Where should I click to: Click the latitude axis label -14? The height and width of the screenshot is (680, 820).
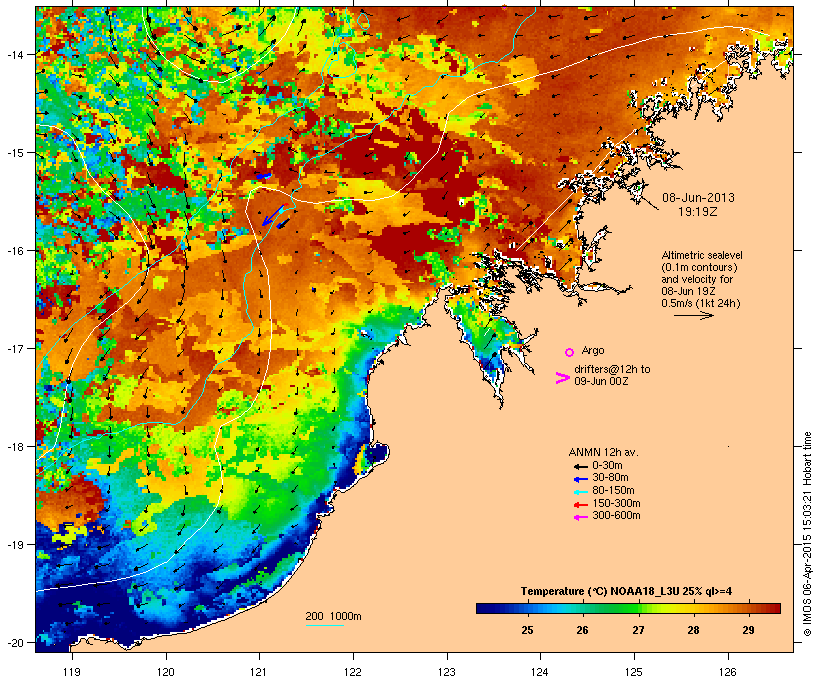(x=14, y=54)
